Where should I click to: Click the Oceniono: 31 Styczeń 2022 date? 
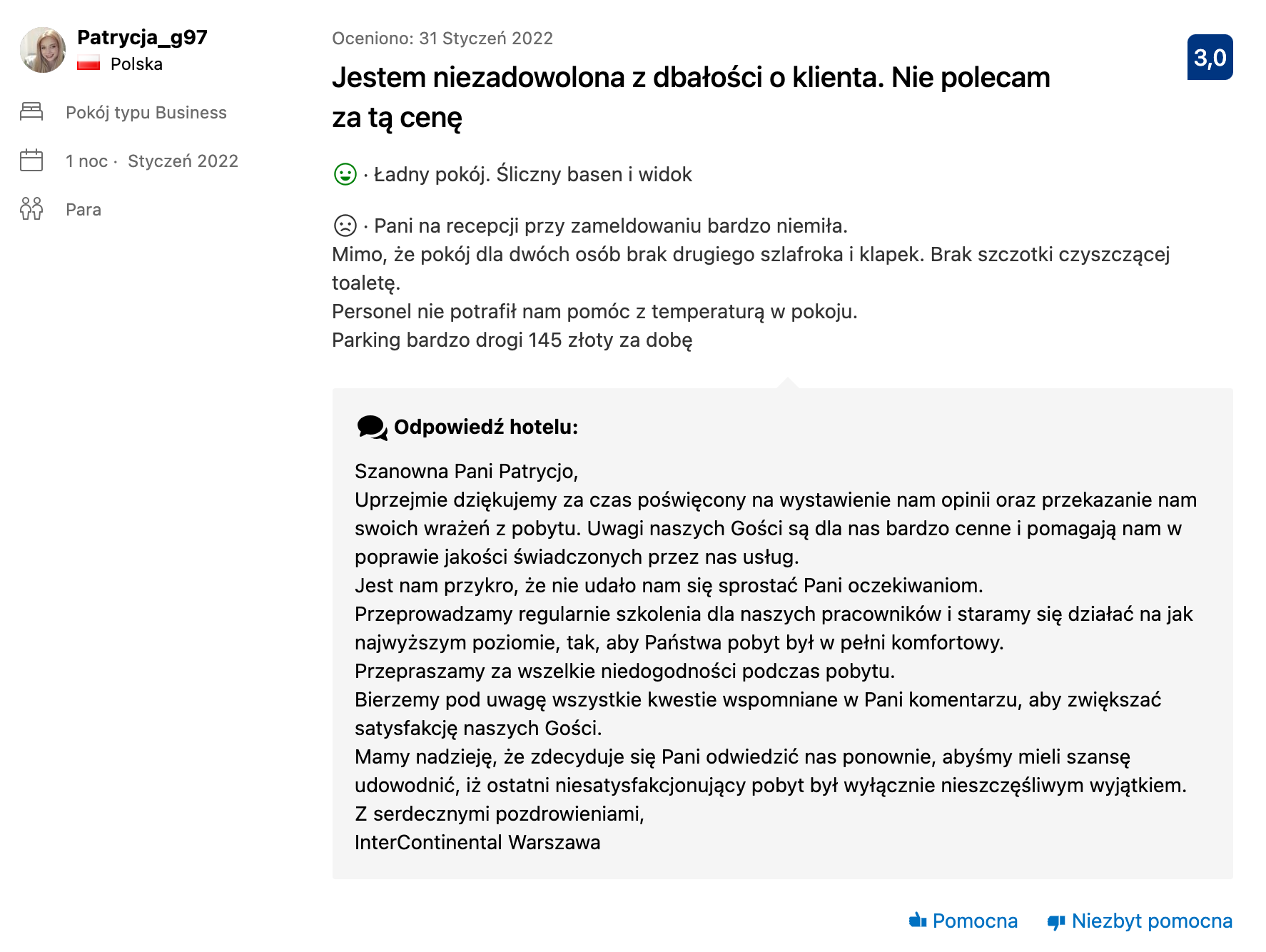pyautogui.click(x=442, y=39)
